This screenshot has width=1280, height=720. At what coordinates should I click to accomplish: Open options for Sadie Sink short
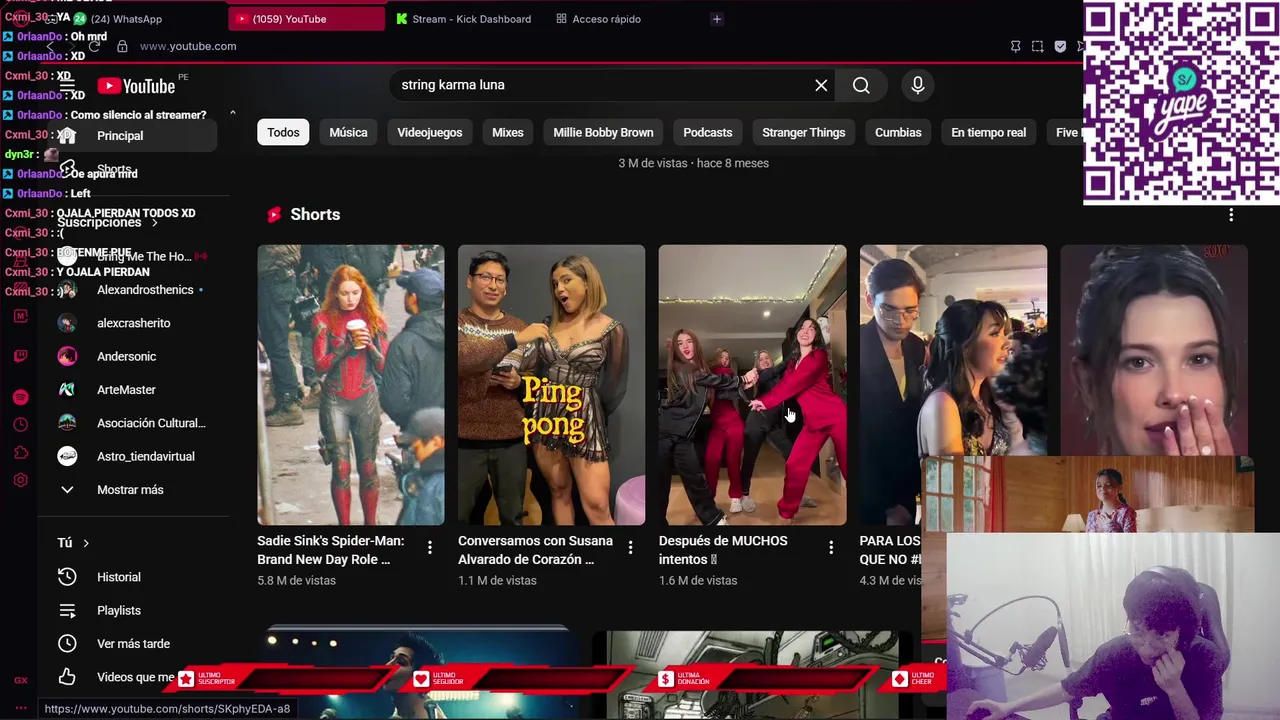click(430, 547)
